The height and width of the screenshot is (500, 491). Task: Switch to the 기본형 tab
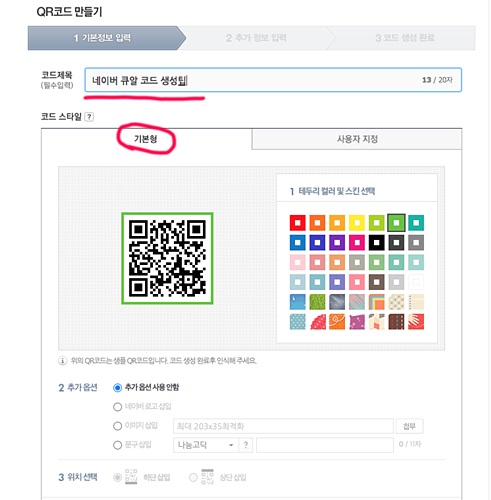click(x=146, y=139)
